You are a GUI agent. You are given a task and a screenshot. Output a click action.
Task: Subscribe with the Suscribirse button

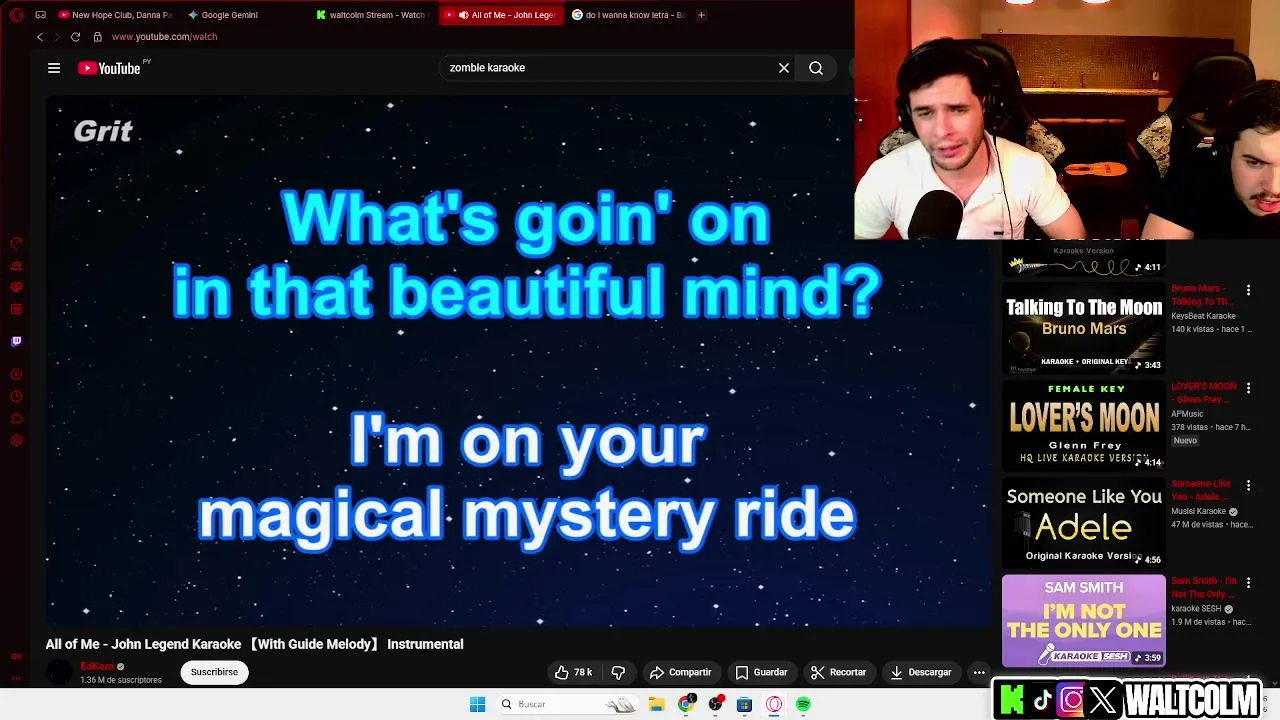214,672
